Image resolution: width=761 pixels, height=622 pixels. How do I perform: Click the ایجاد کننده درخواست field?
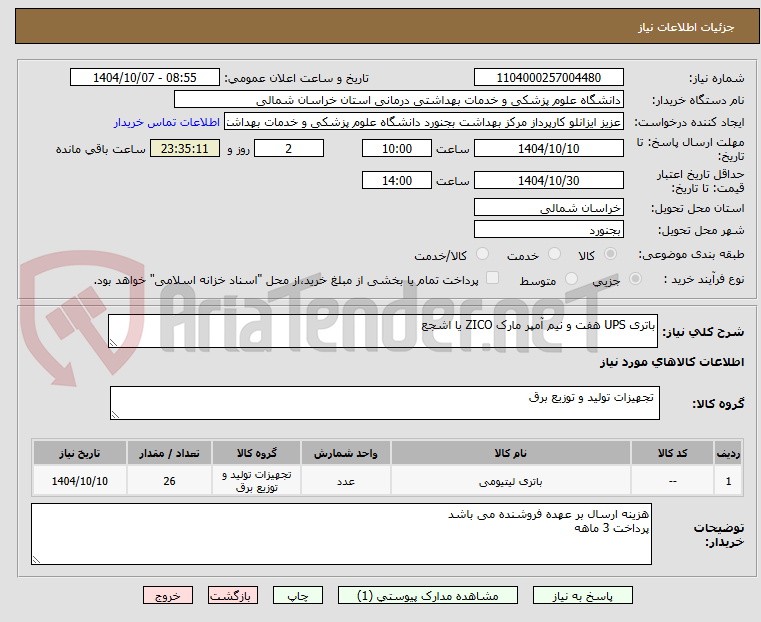pos(424,122)
